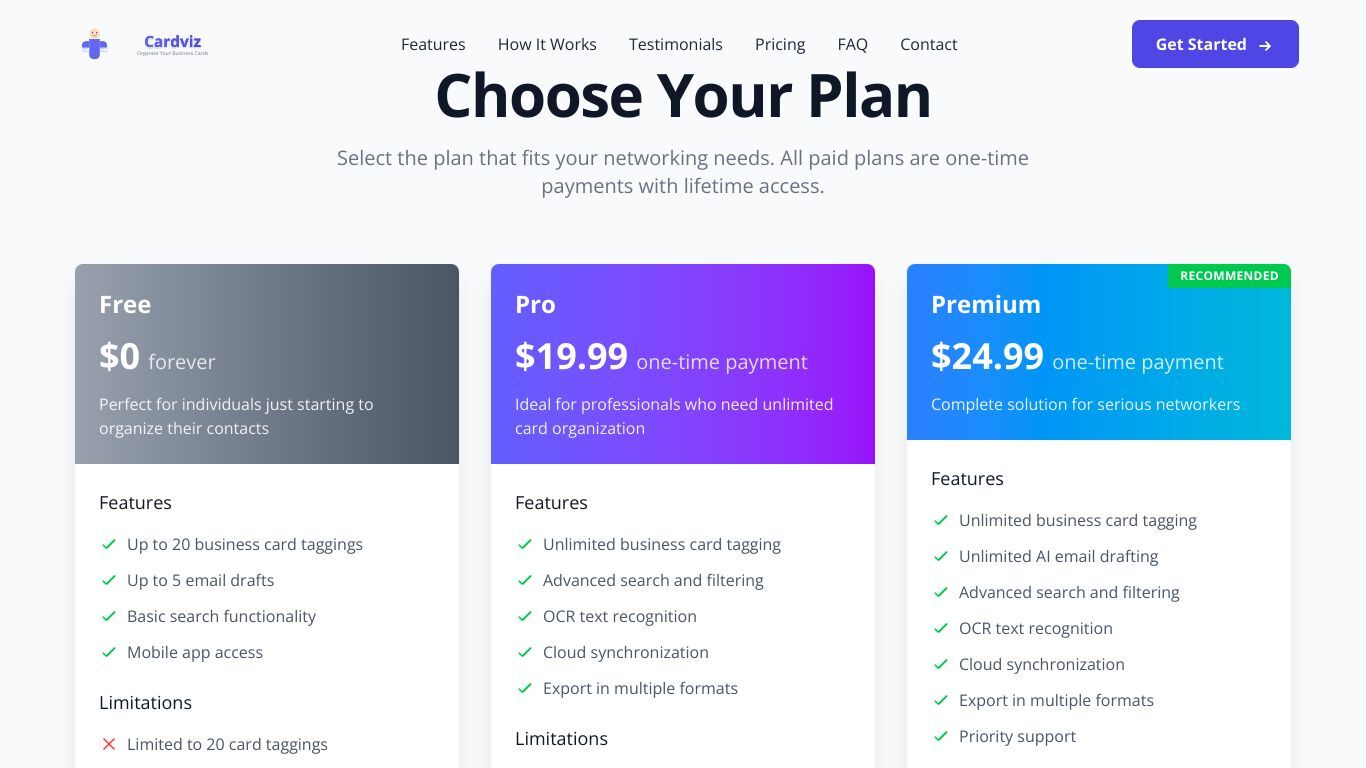Click the arrow icon in Get Started

(1265, 45)
